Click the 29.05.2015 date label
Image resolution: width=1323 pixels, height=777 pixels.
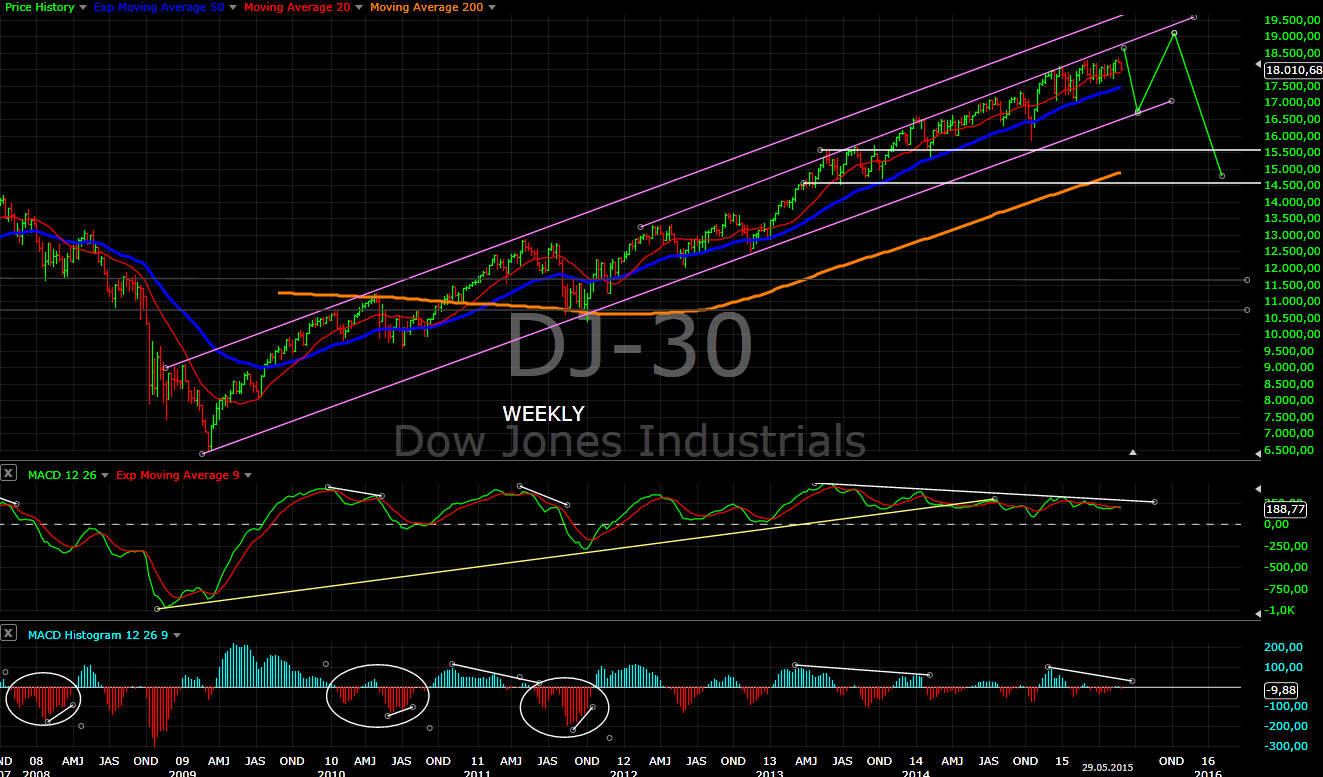coord(1107,767)
